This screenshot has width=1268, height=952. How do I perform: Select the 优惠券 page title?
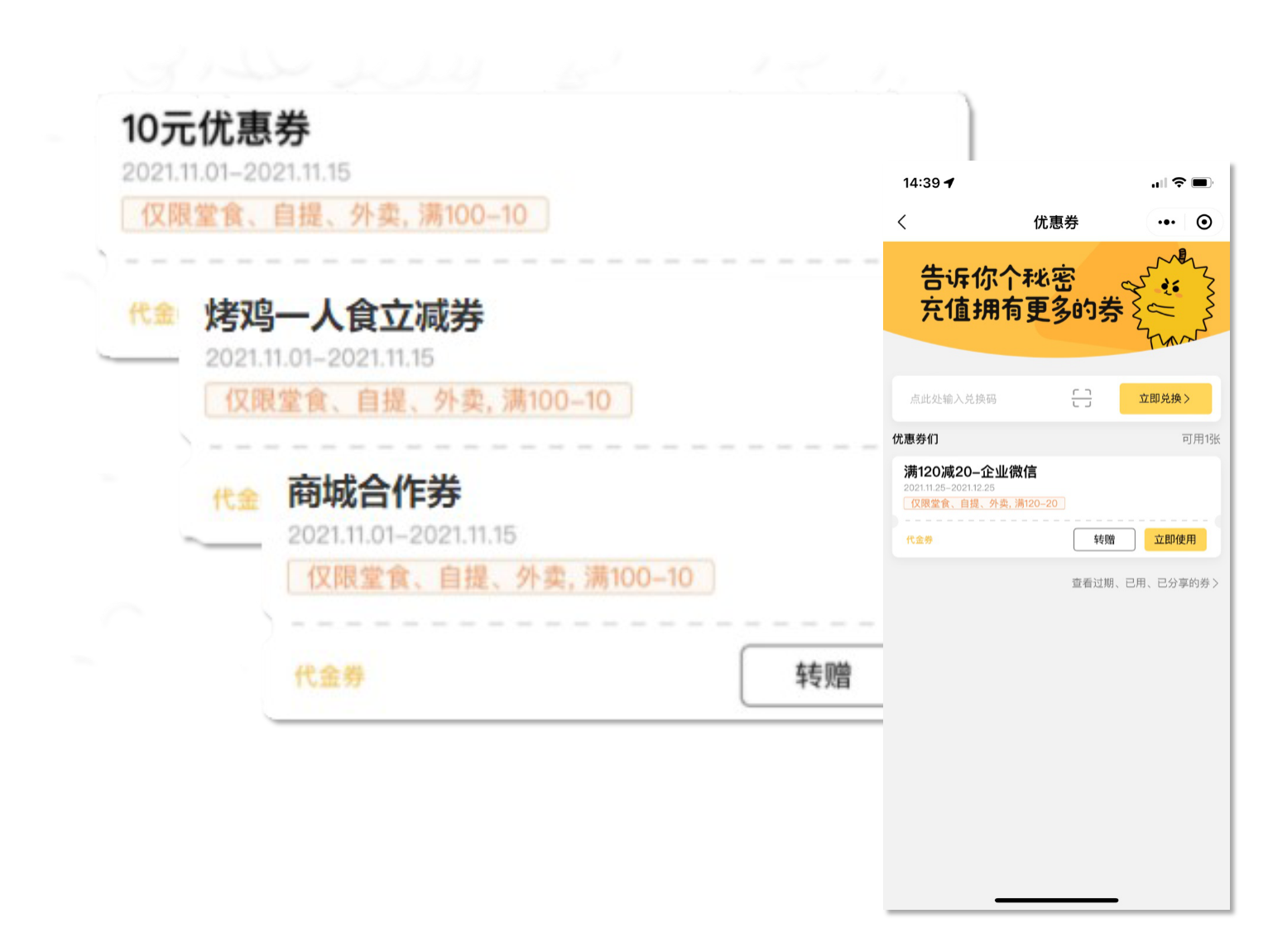coord(1056,222)
